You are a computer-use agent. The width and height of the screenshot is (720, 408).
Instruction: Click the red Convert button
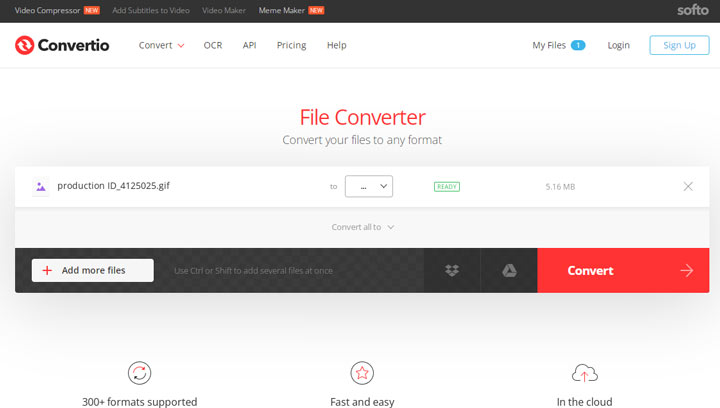(623, 270)
